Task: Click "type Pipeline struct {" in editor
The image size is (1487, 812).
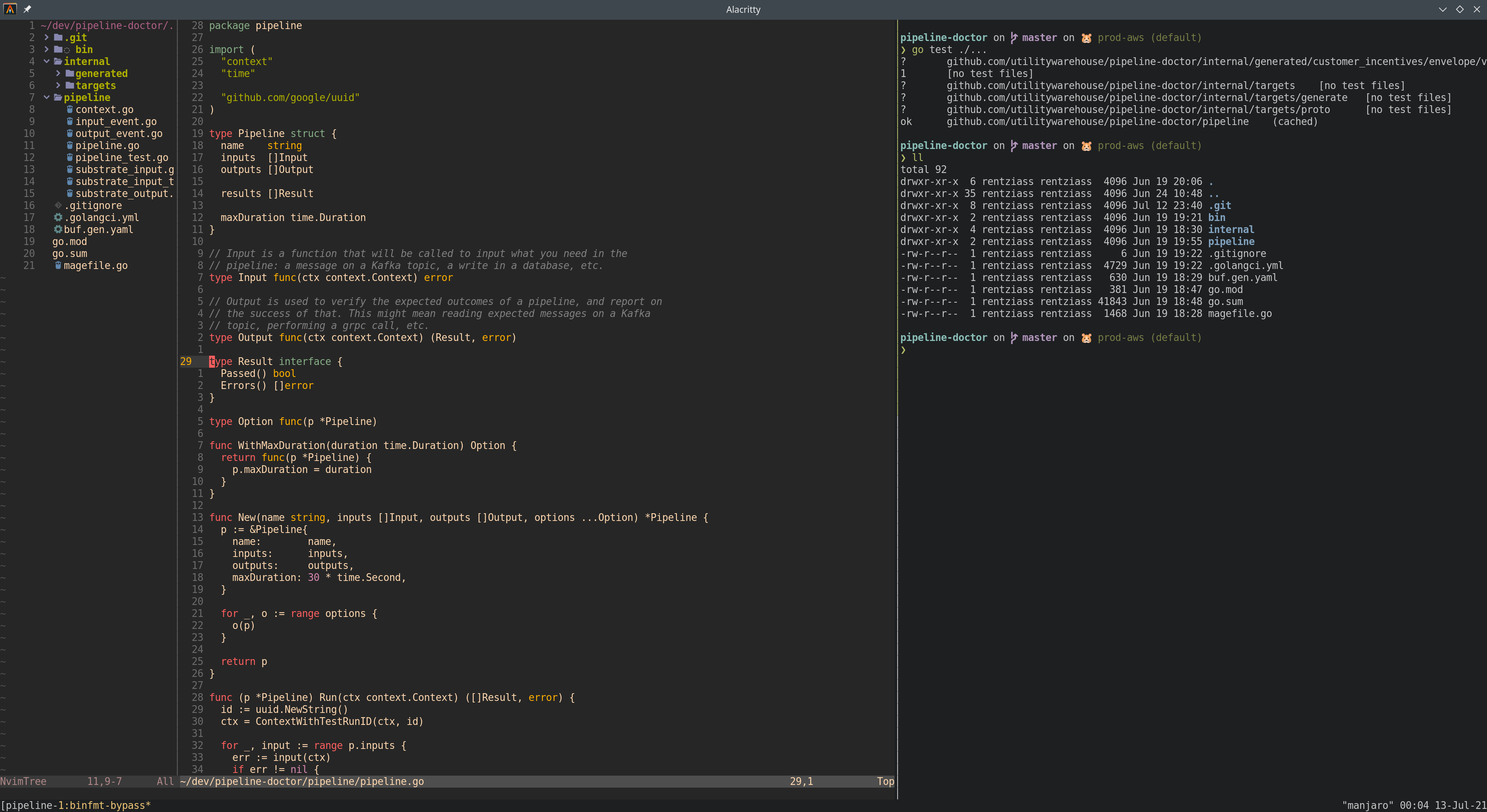Action: pyautogui.click(x=273, y=133)
